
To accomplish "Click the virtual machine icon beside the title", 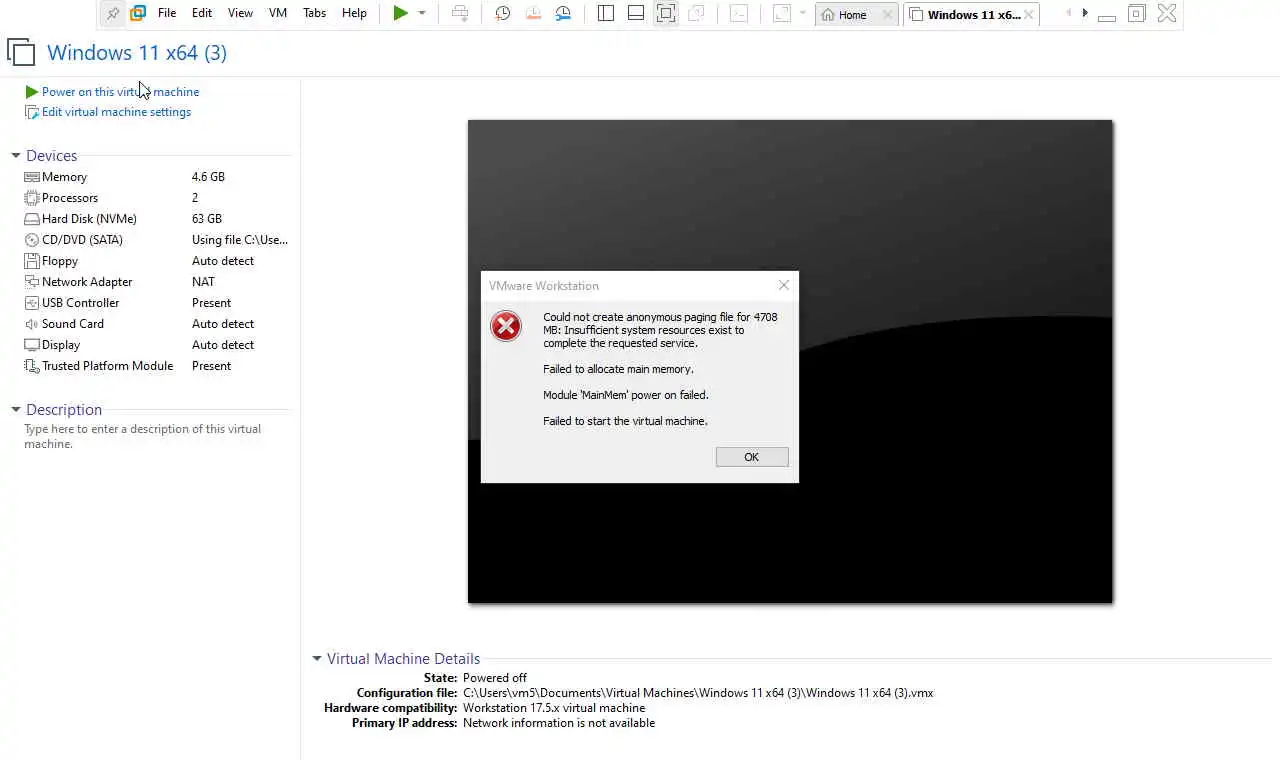I will click(x=21, y=53).
